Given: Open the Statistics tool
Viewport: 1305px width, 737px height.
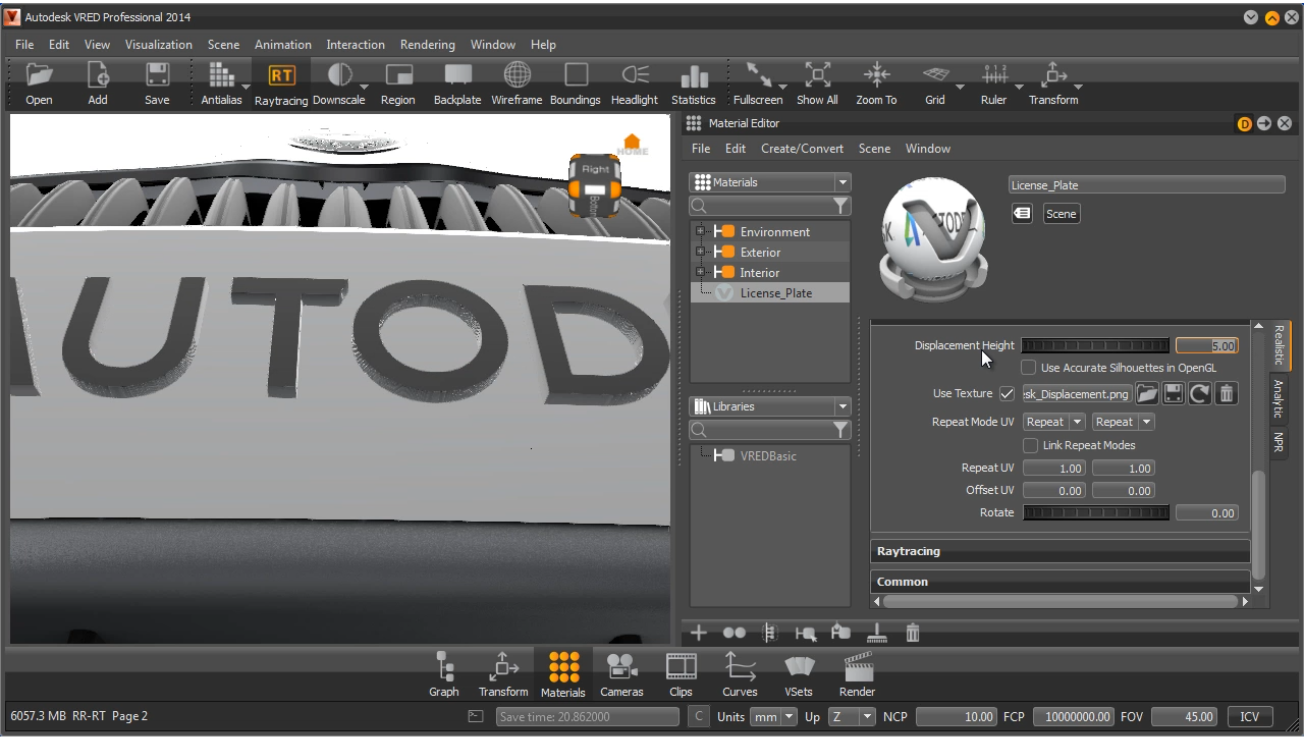Looking at the screenshot, I should point(694,76).
